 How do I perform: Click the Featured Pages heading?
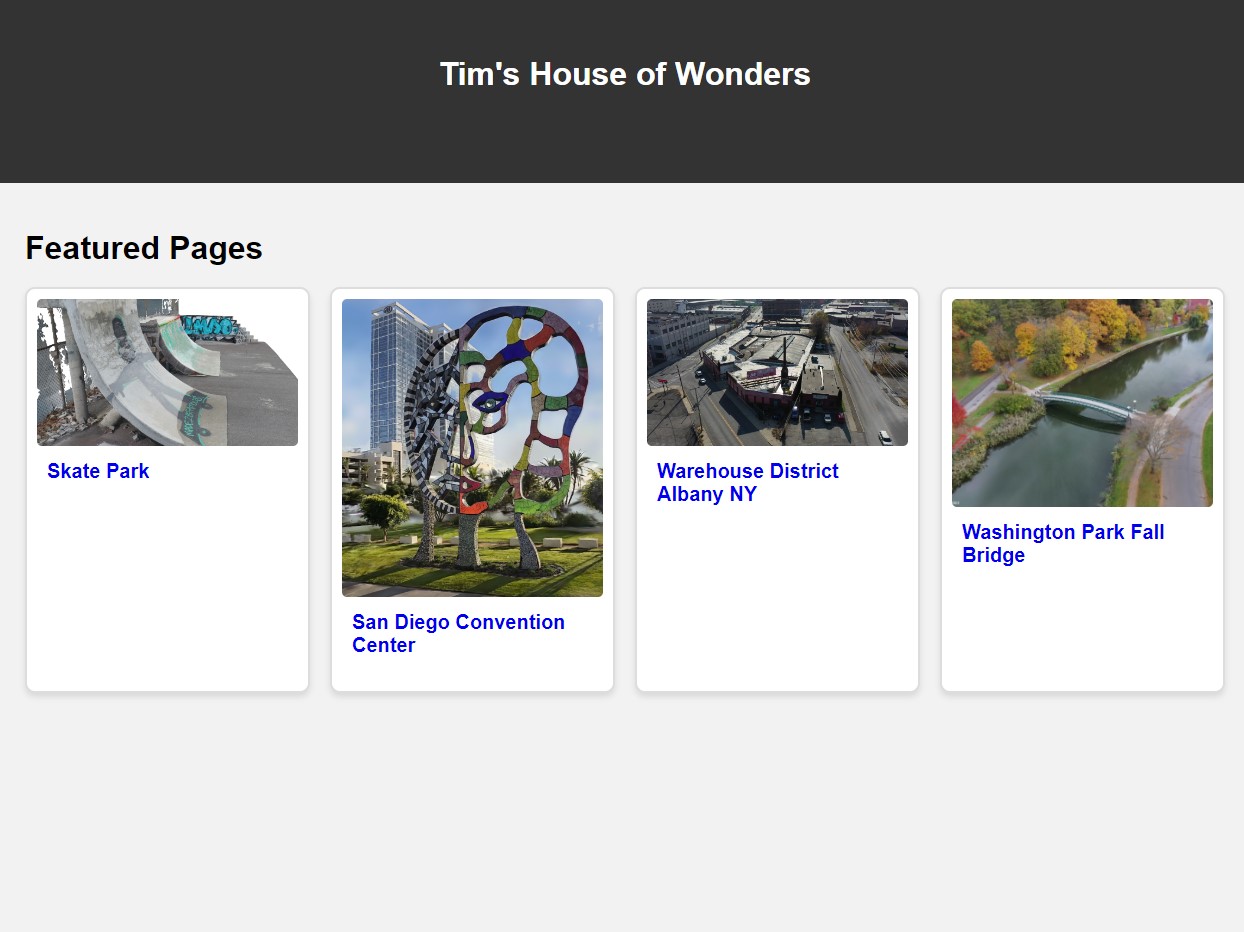coord(144,248)
